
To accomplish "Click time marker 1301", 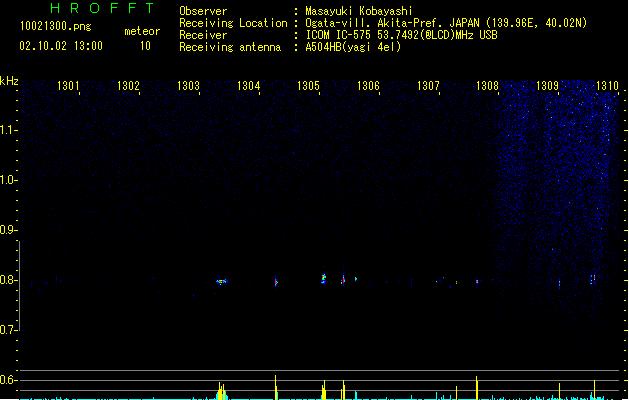I will point(68,86).
